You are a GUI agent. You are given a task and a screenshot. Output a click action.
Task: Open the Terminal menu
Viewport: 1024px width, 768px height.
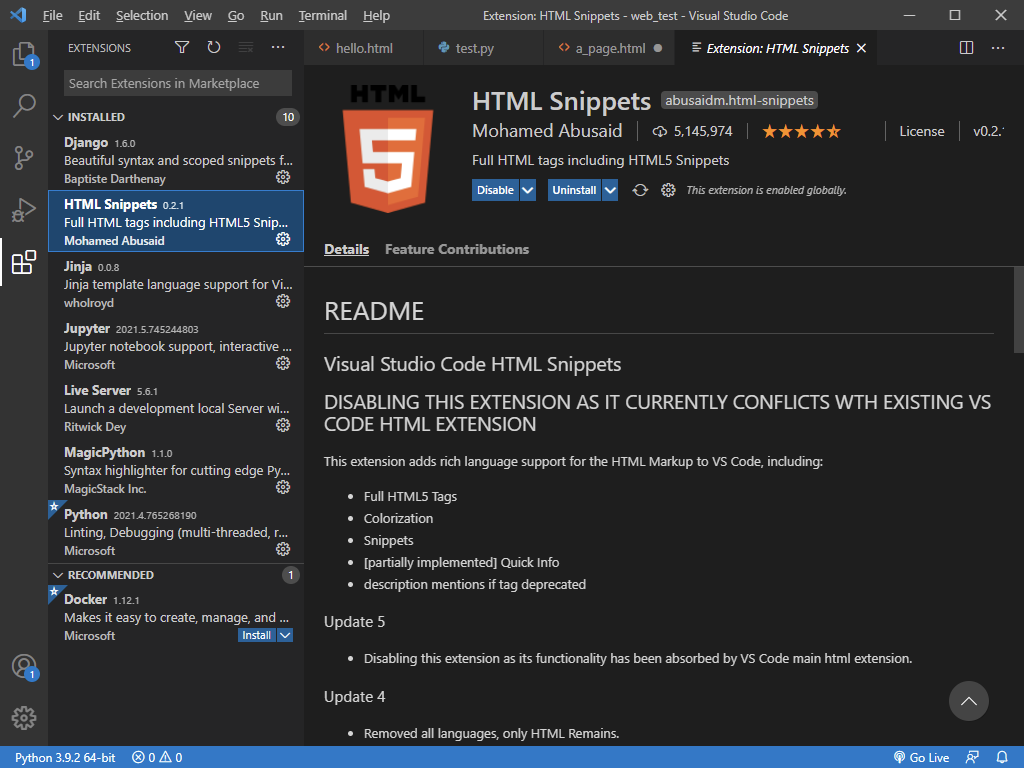pos(323,16)
